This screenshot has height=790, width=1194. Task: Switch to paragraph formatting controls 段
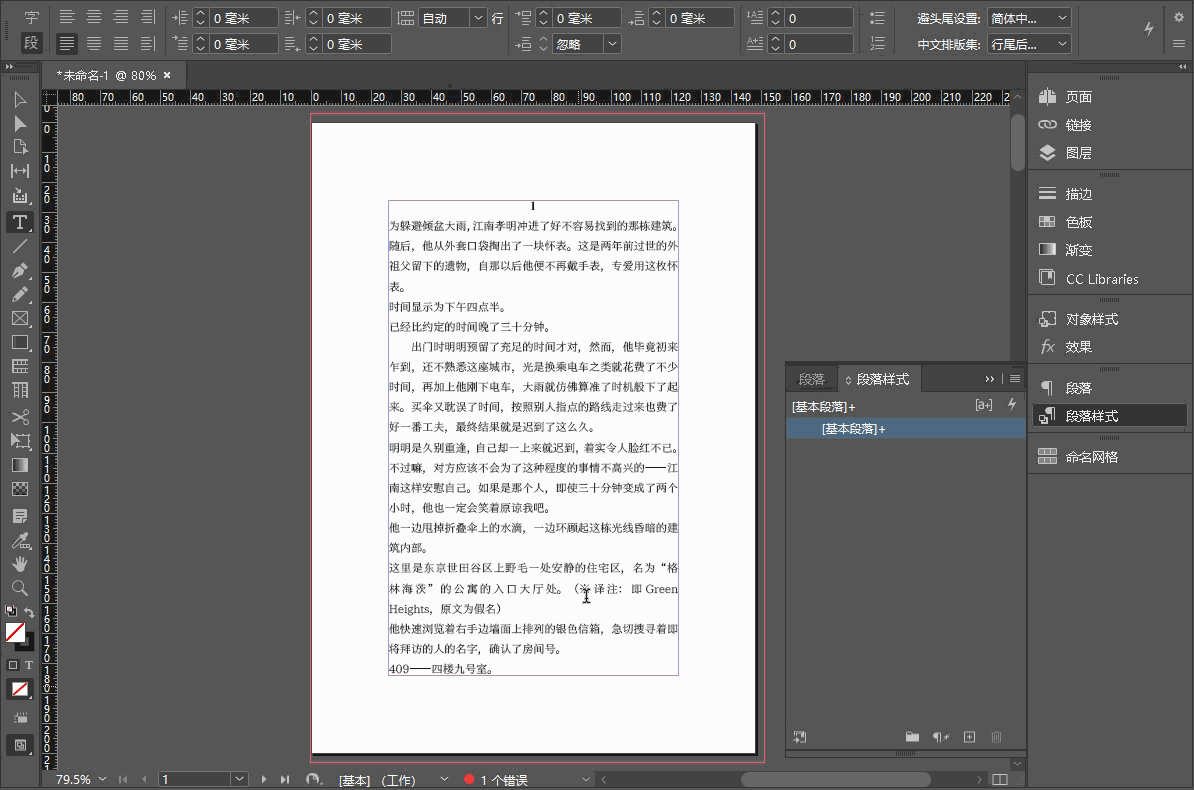[30, 43]
